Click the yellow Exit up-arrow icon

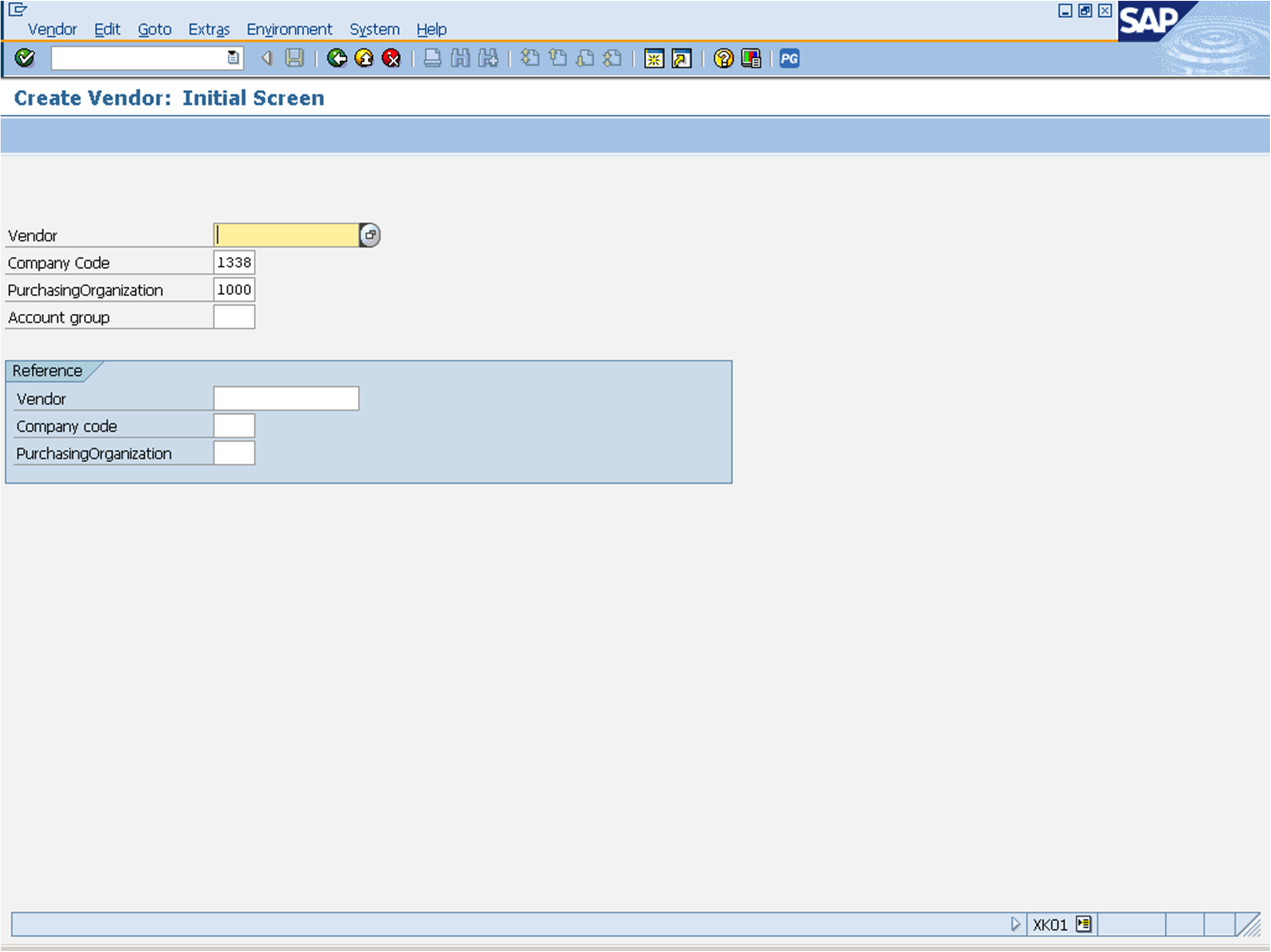click(364, 58)
